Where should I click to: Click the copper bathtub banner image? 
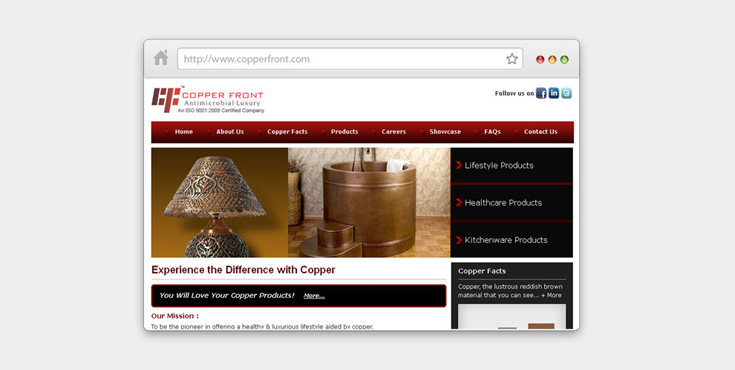[369, 203]
